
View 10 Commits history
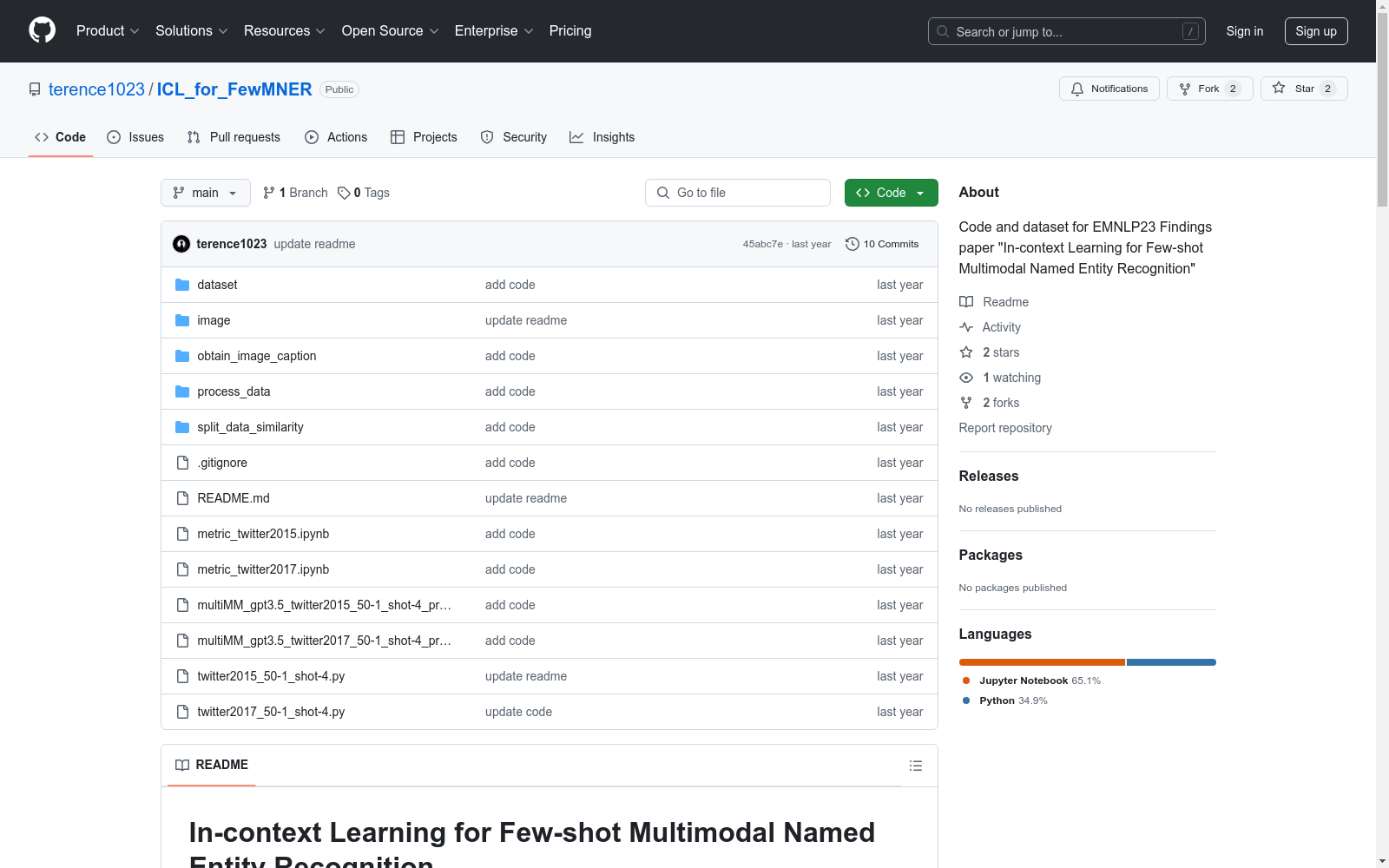pos(882,244)
